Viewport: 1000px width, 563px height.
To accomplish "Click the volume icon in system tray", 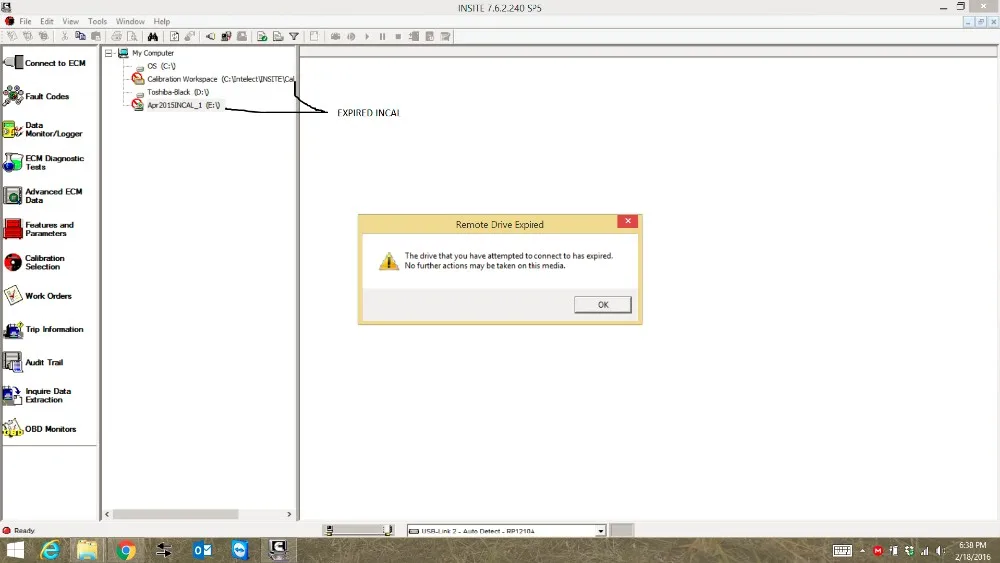I will [940, 551].
